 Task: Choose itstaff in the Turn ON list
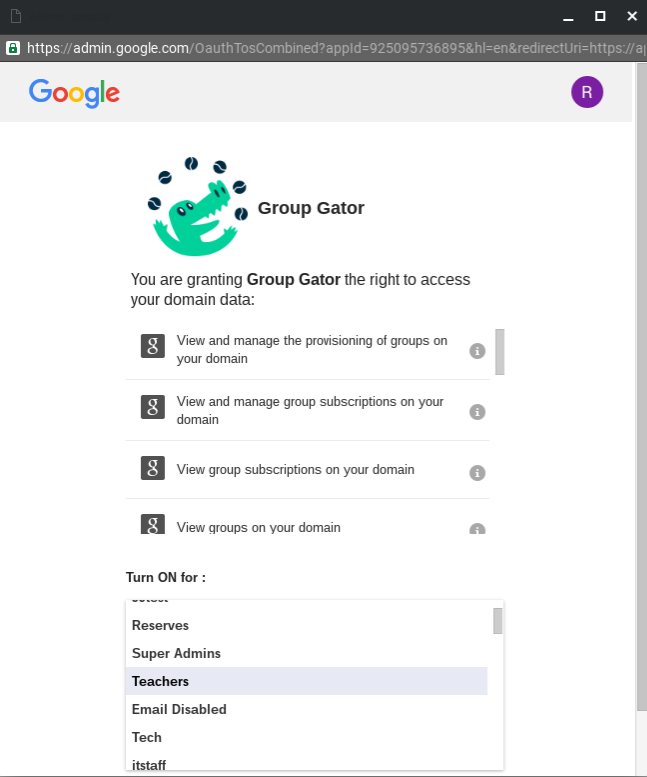click(x=150, y=764)
